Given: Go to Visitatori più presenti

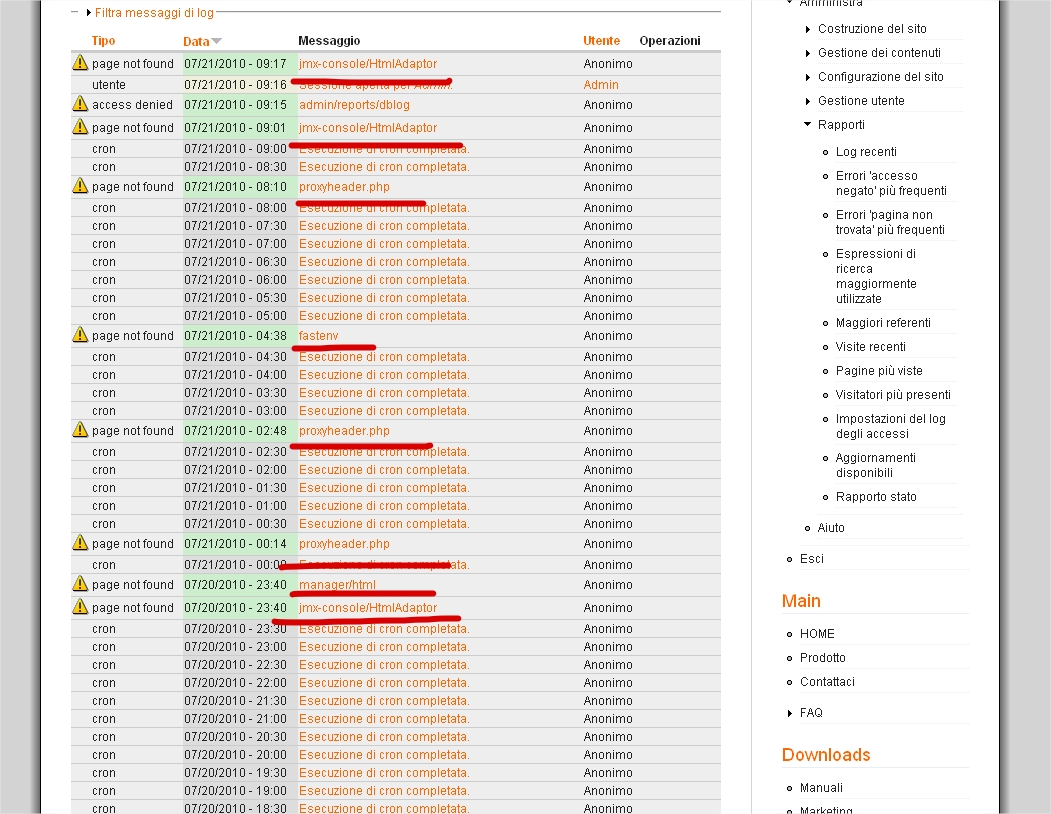Looking at the screenshot, I should click(893, 395).
